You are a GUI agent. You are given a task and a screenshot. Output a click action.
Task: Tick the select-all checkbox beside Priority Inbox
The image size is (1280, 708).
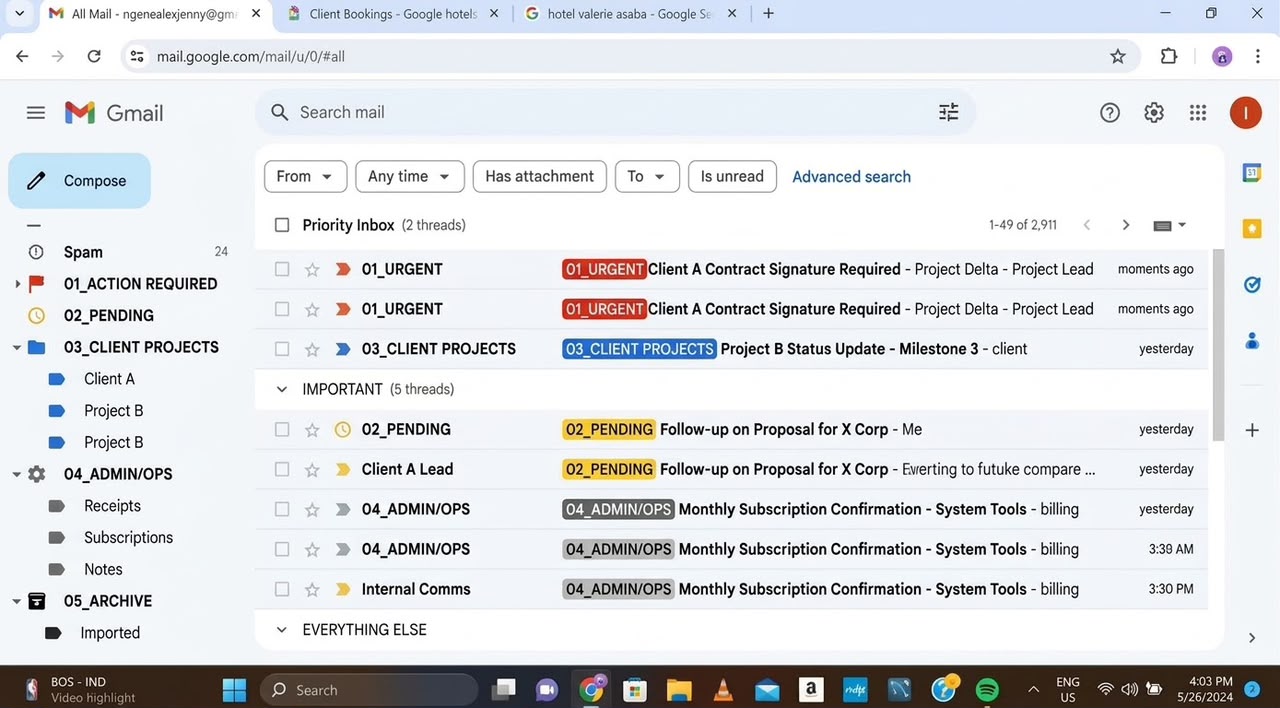[282, 225]
